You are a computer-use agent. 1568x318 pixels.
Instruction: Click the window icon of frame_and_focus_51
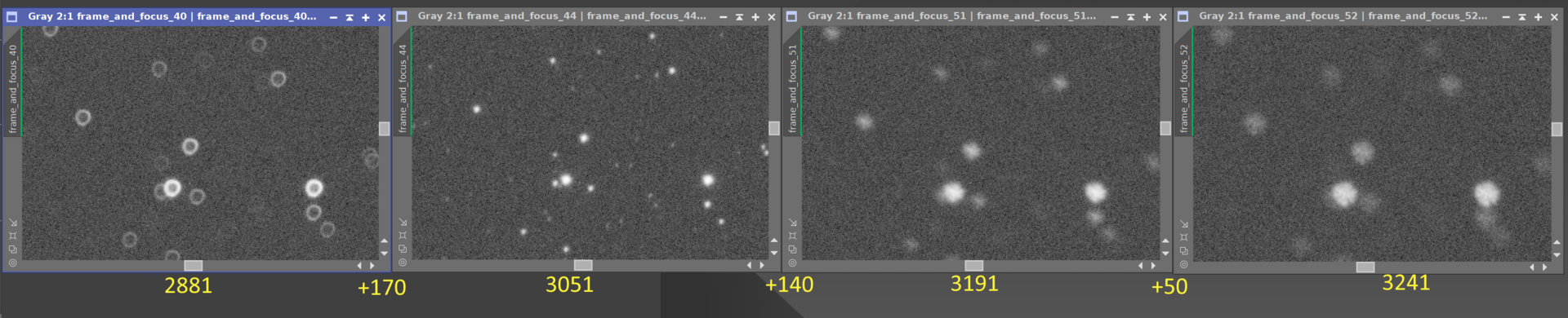point(791,16)
